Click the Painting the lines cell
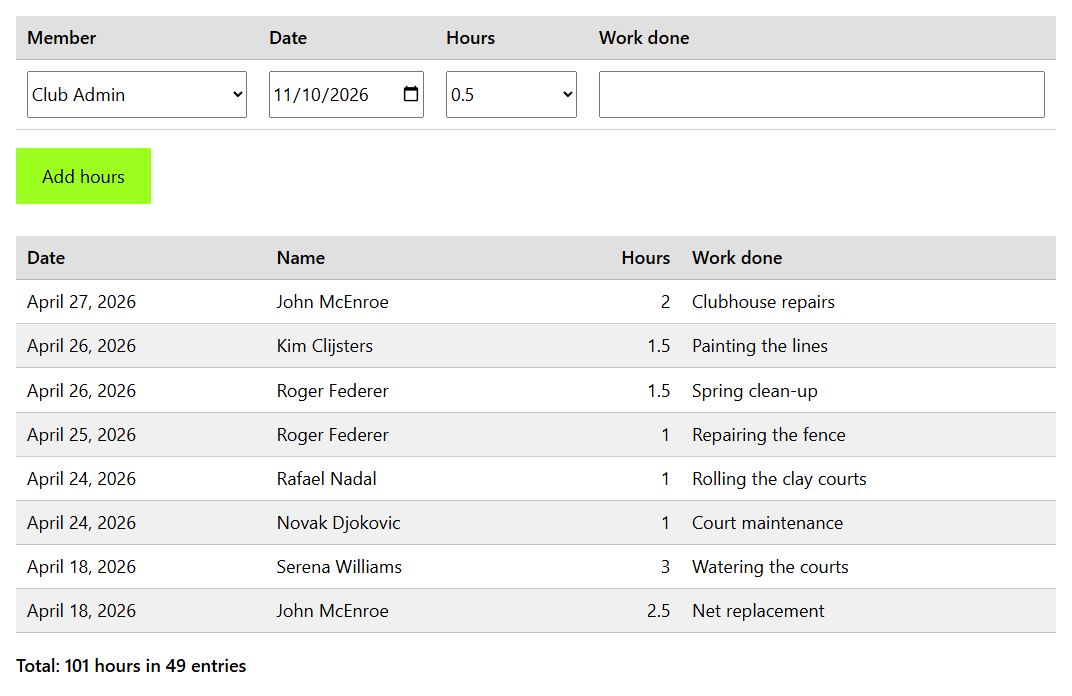Image resolution: width=1072 pixels, height=696 pixels. point(760,346)
